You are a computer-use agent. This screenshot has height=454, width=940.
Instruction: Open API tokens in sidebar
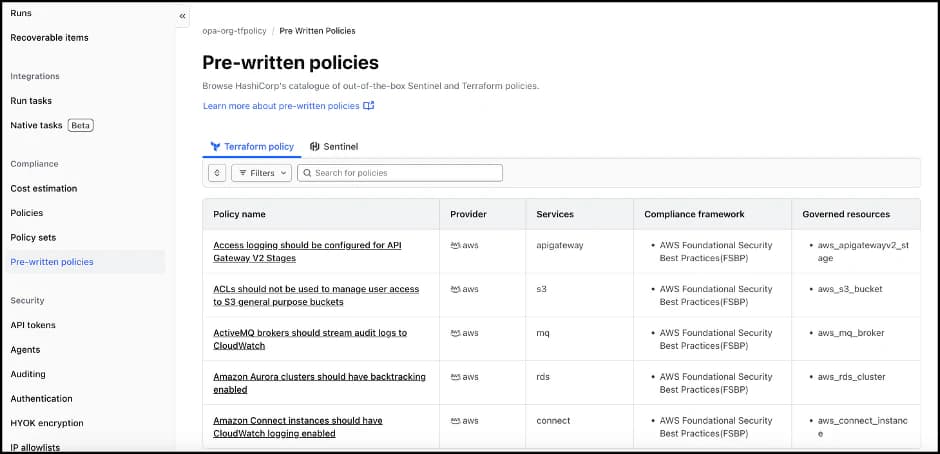[33, 325]
